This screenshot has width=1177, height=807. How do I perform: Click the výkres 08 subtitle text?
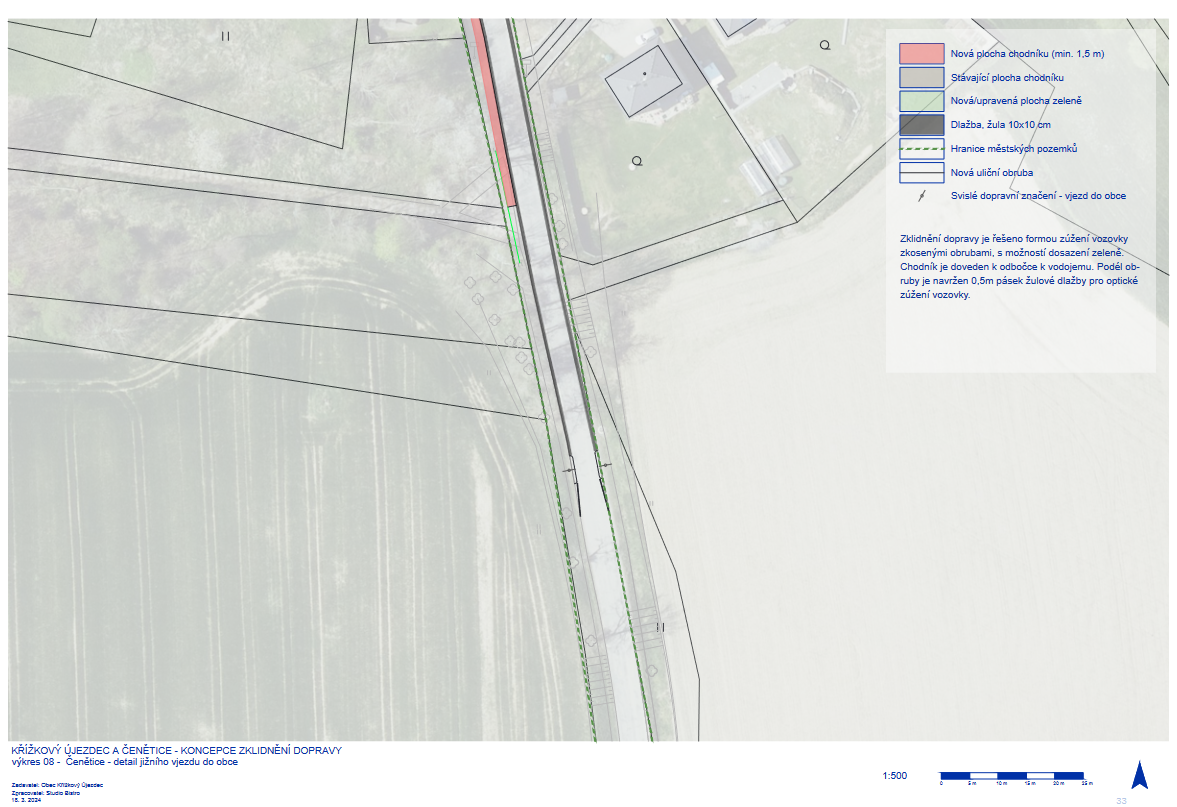(x=124, y=762)
